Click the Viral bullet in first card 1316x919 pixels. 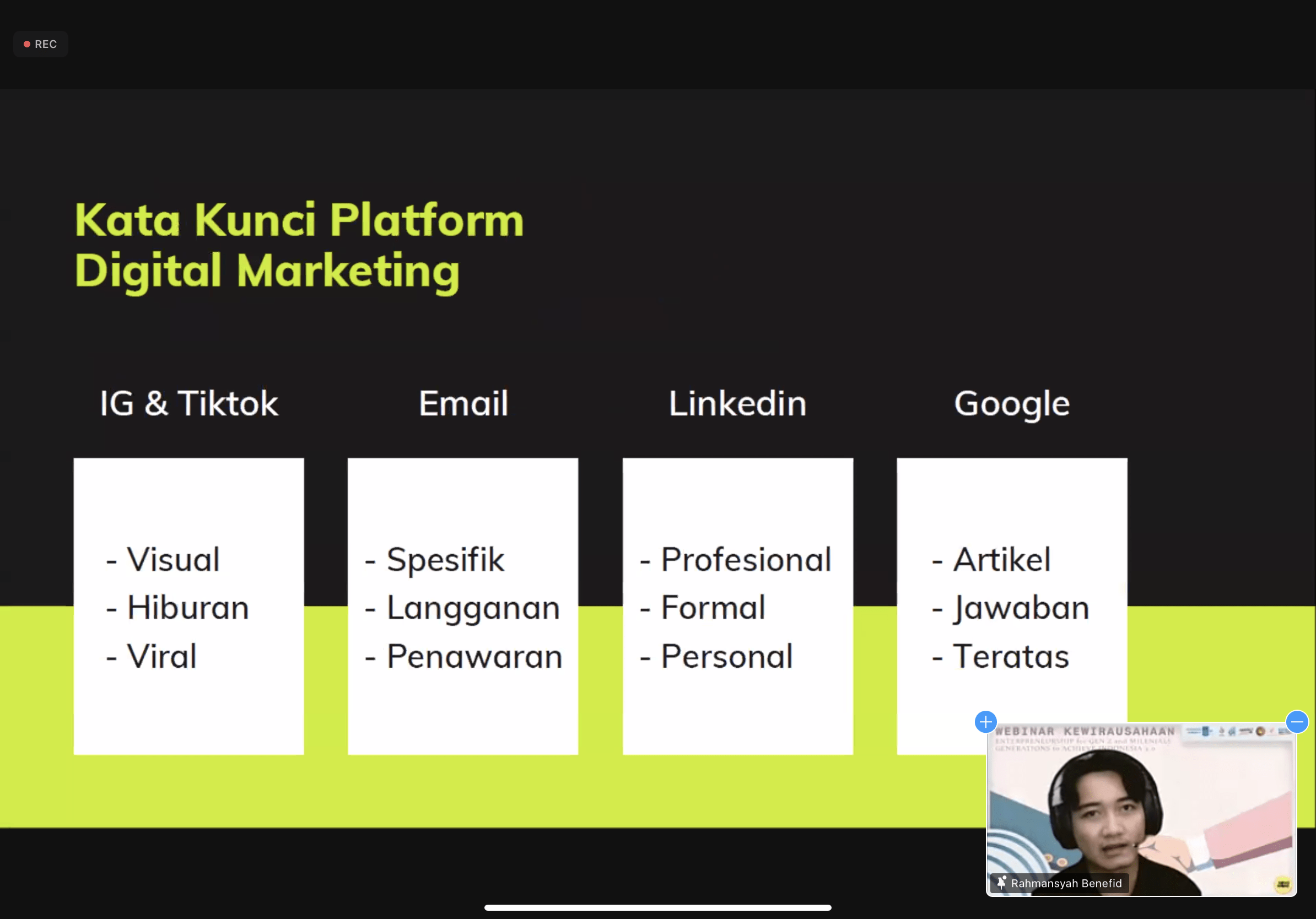(x=161, y=657)
